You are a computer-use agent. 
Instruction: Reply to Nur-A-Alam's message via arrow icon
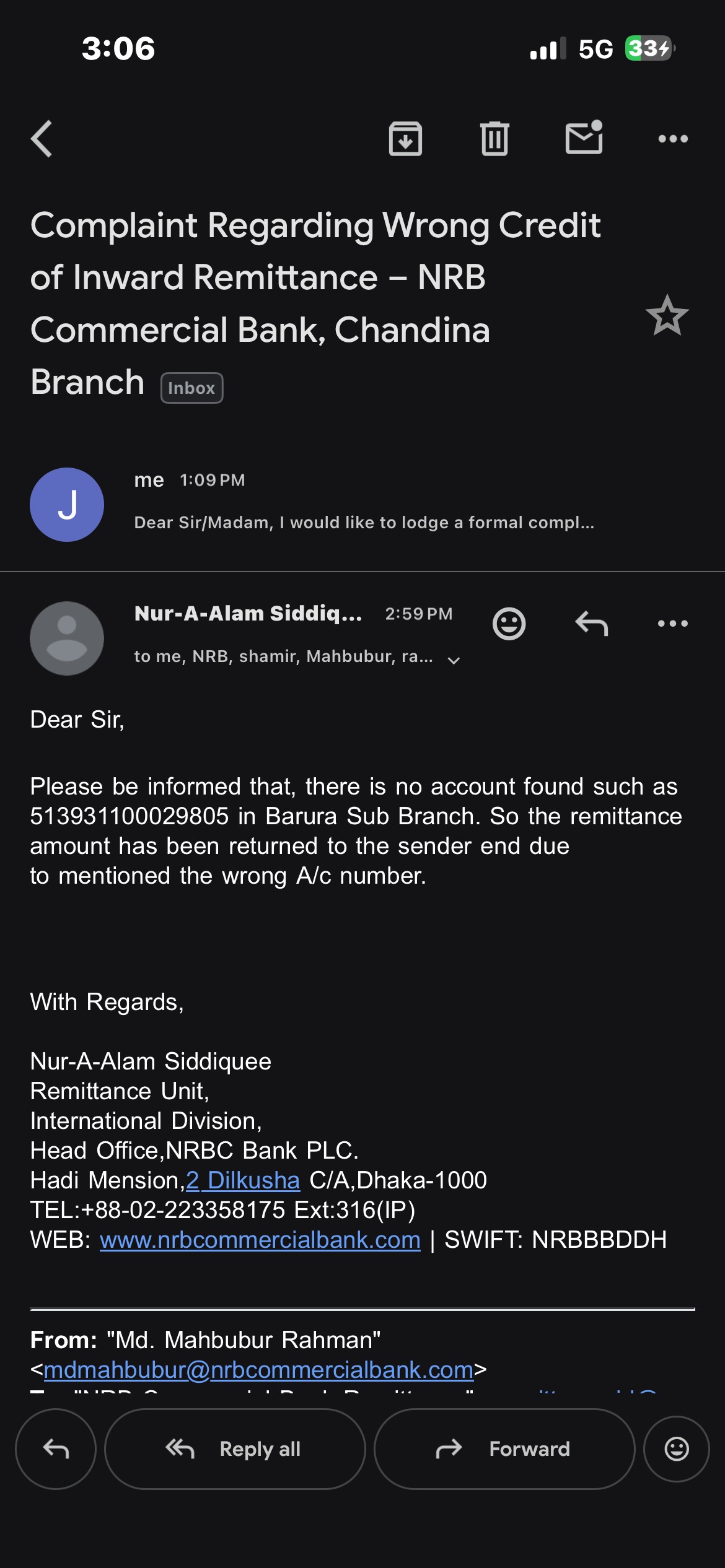[591, 624]
